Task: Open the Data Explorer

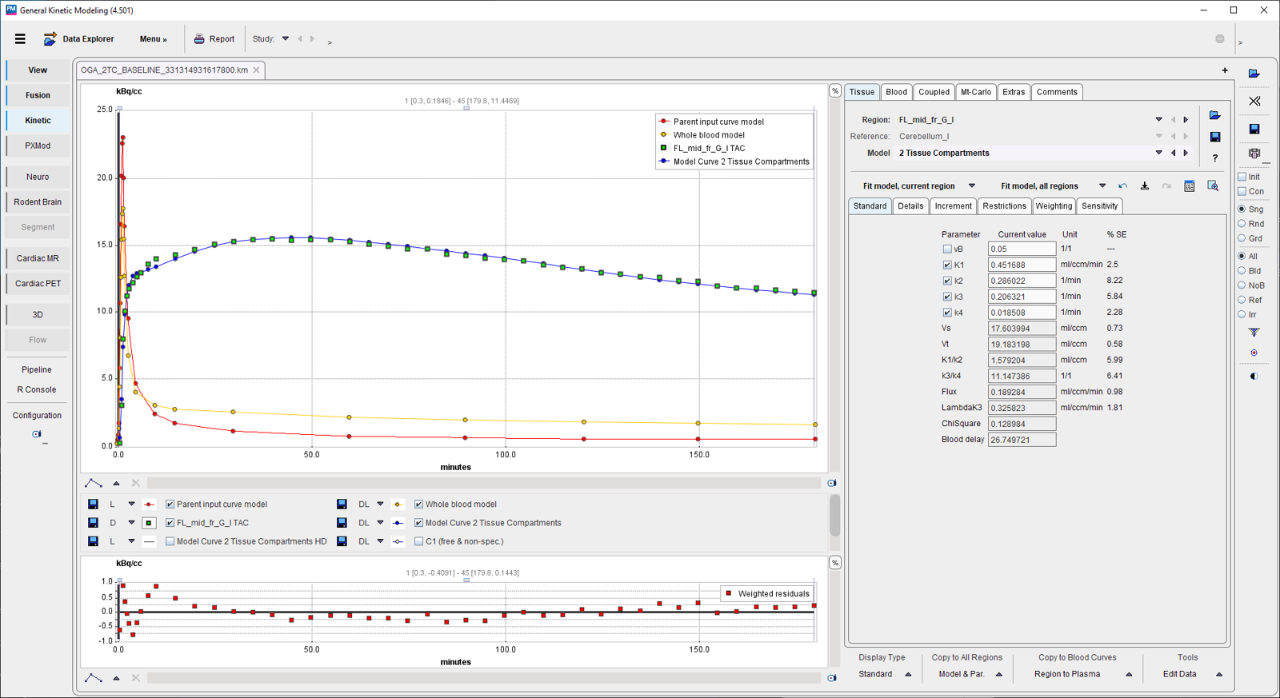Action: 78,39
